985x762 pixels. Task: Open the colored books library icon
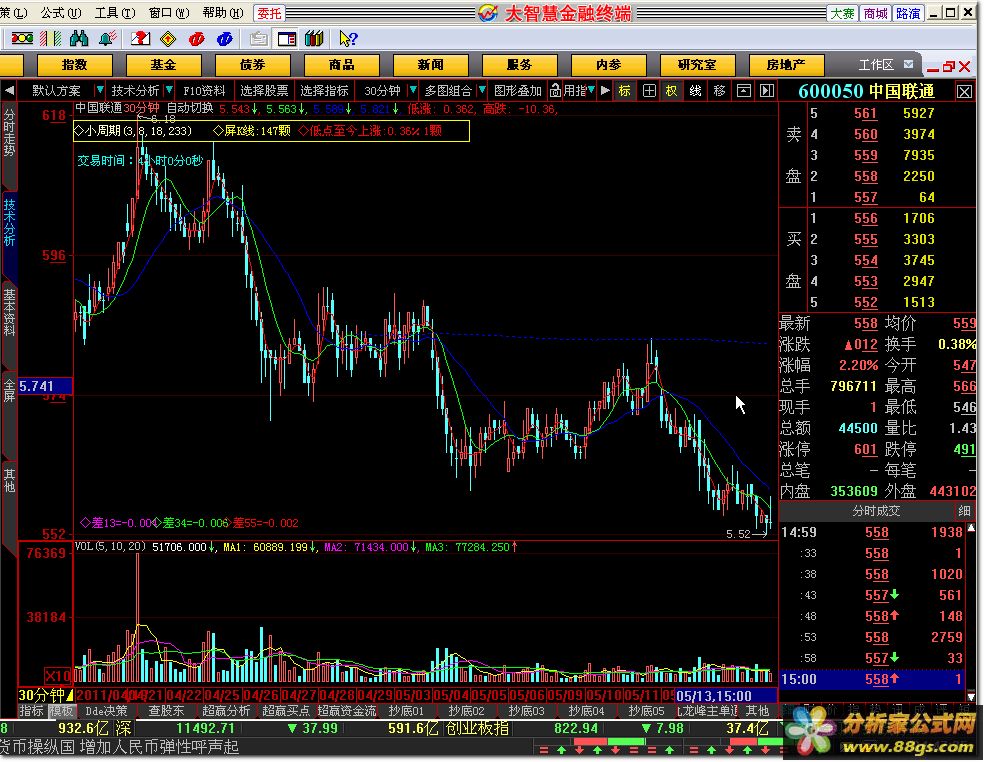[314, 39]
